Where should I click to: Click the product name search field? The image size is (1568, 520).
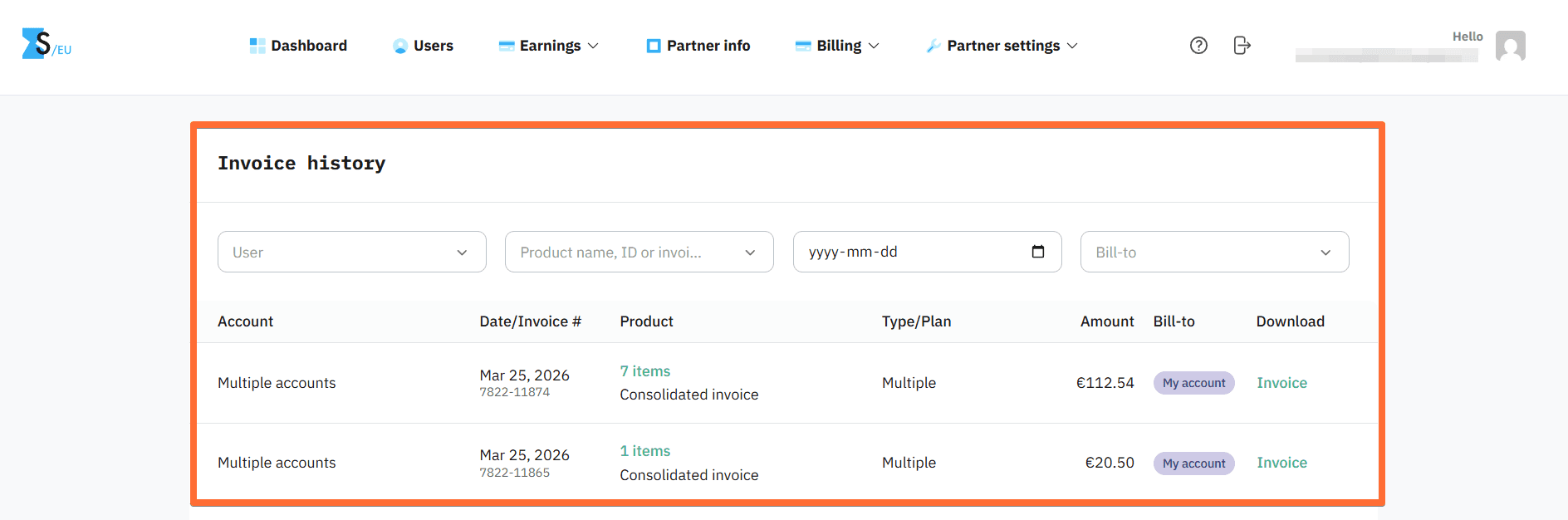tap(630, 251)
